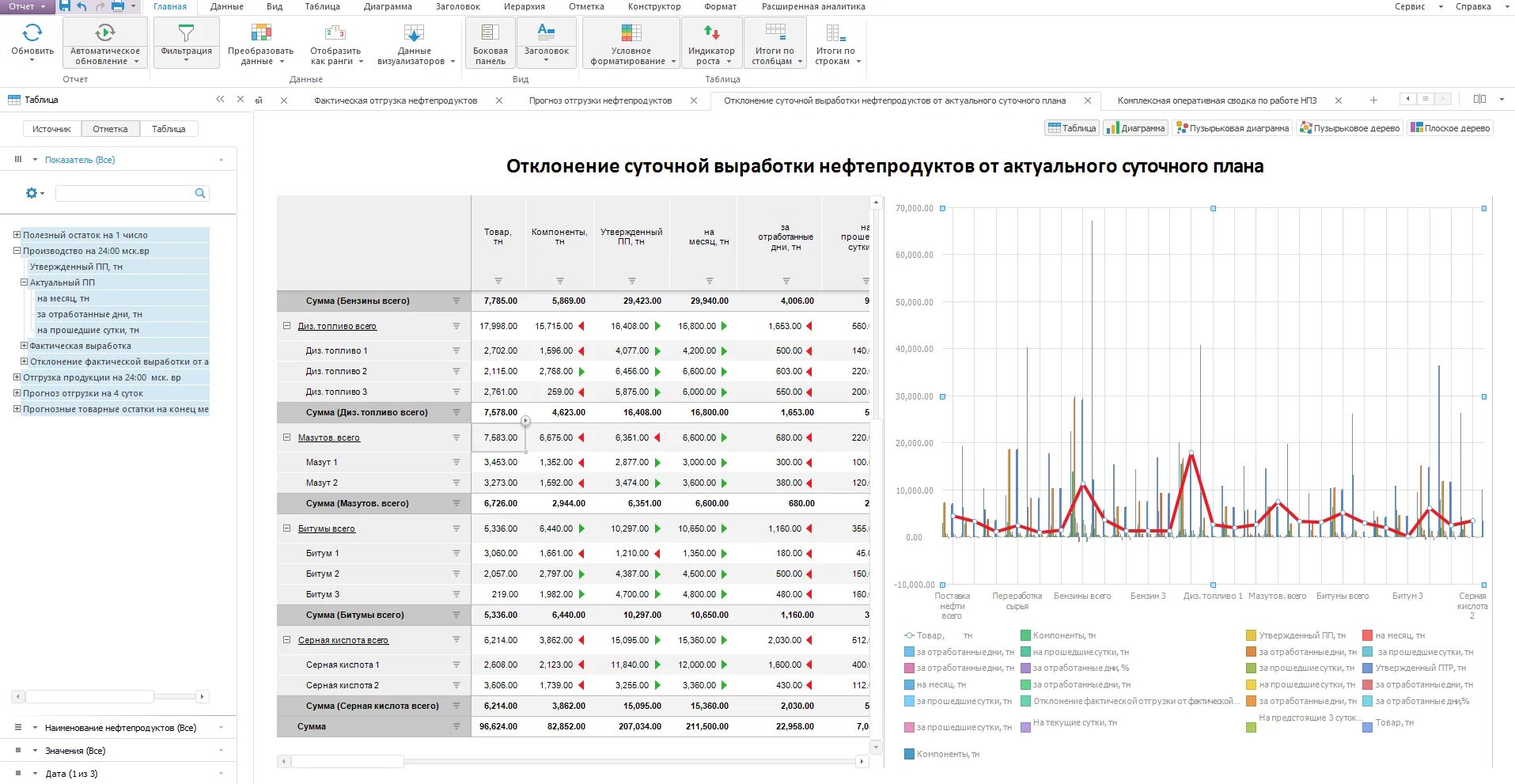
Task: Select Утвержденный ПП, тн tree item
Action: pos(76,267)
